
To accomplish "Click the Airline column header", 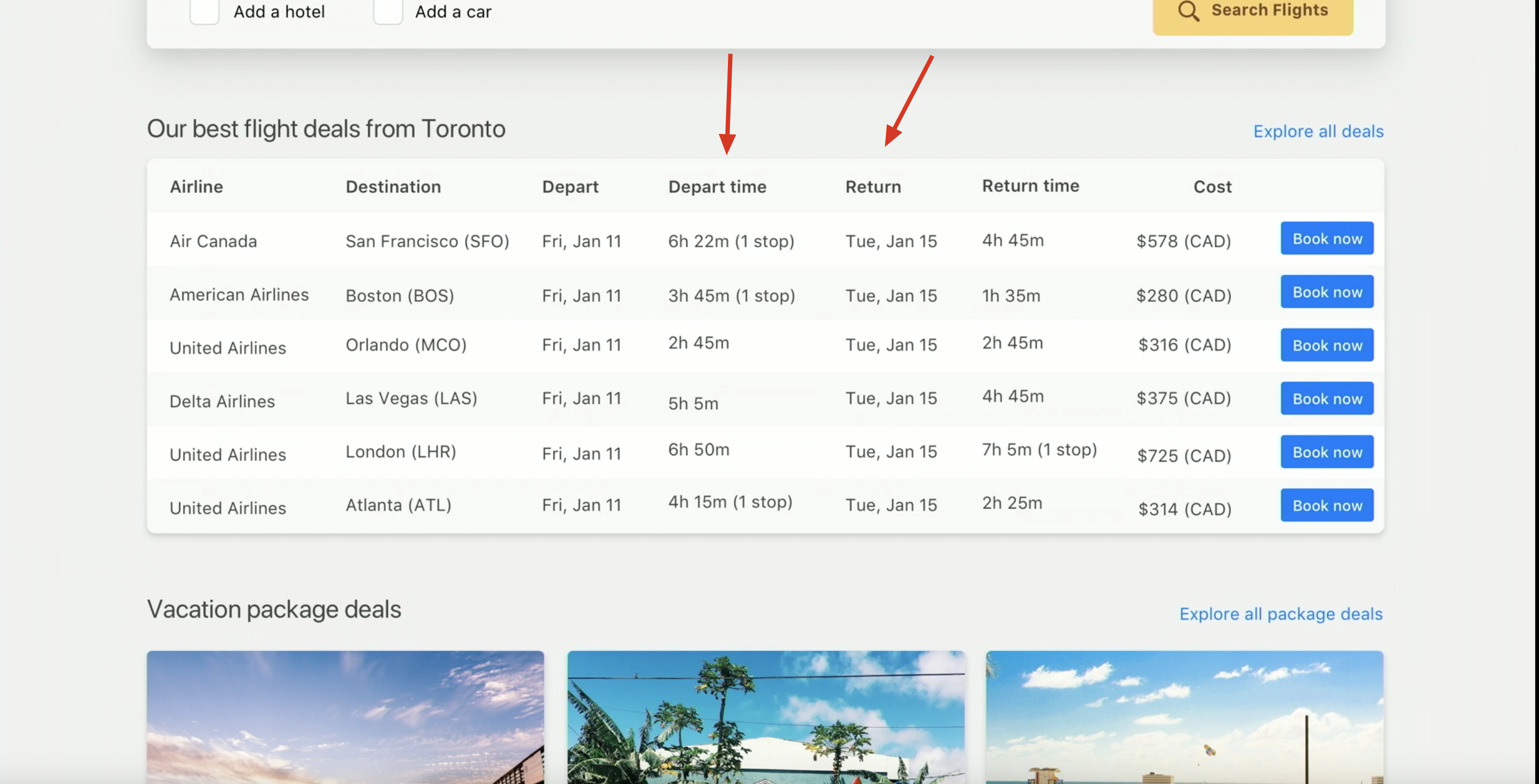I will [196, 186].
